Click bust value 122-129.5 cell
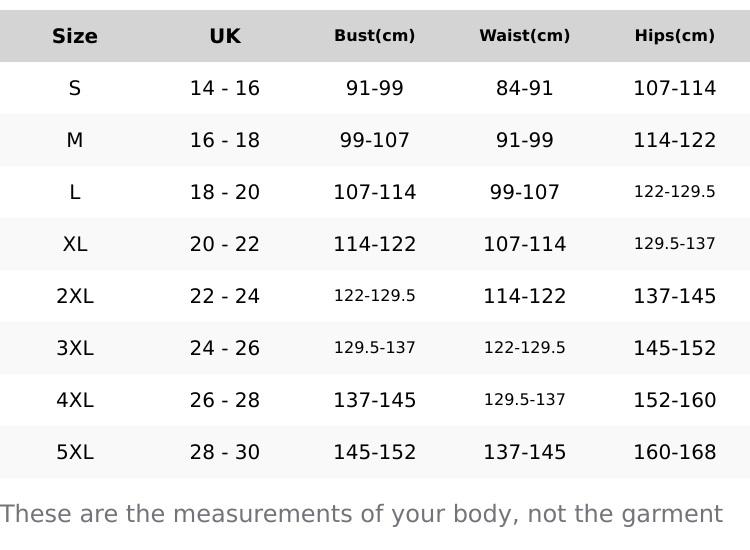Image resolution: width=750 pixels, height=550 pixels. [375, 296]
